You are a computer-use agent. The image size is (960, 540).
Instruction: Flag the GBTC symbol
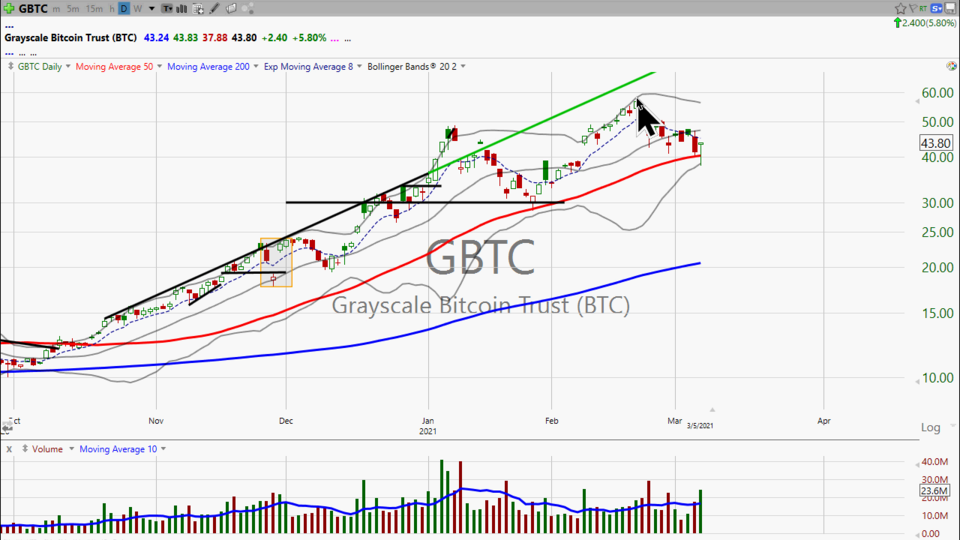pos(913,8)
